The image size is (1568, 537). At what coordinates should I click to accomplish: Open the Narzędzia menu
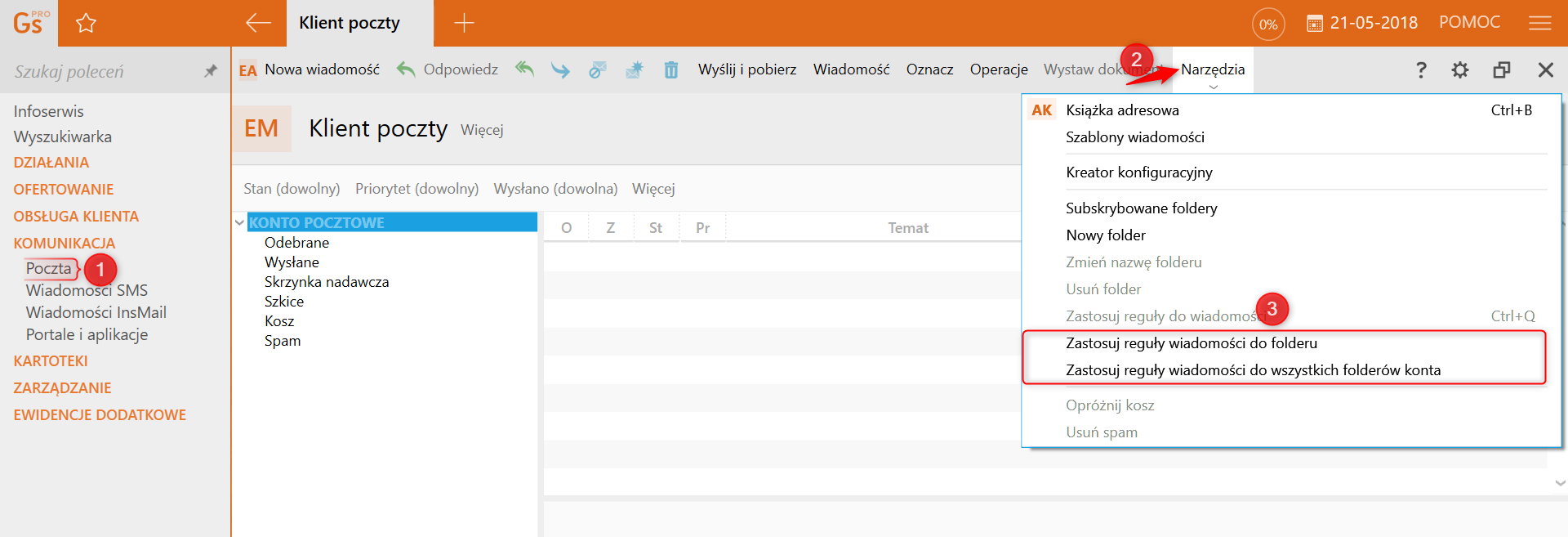(1213, 69)
